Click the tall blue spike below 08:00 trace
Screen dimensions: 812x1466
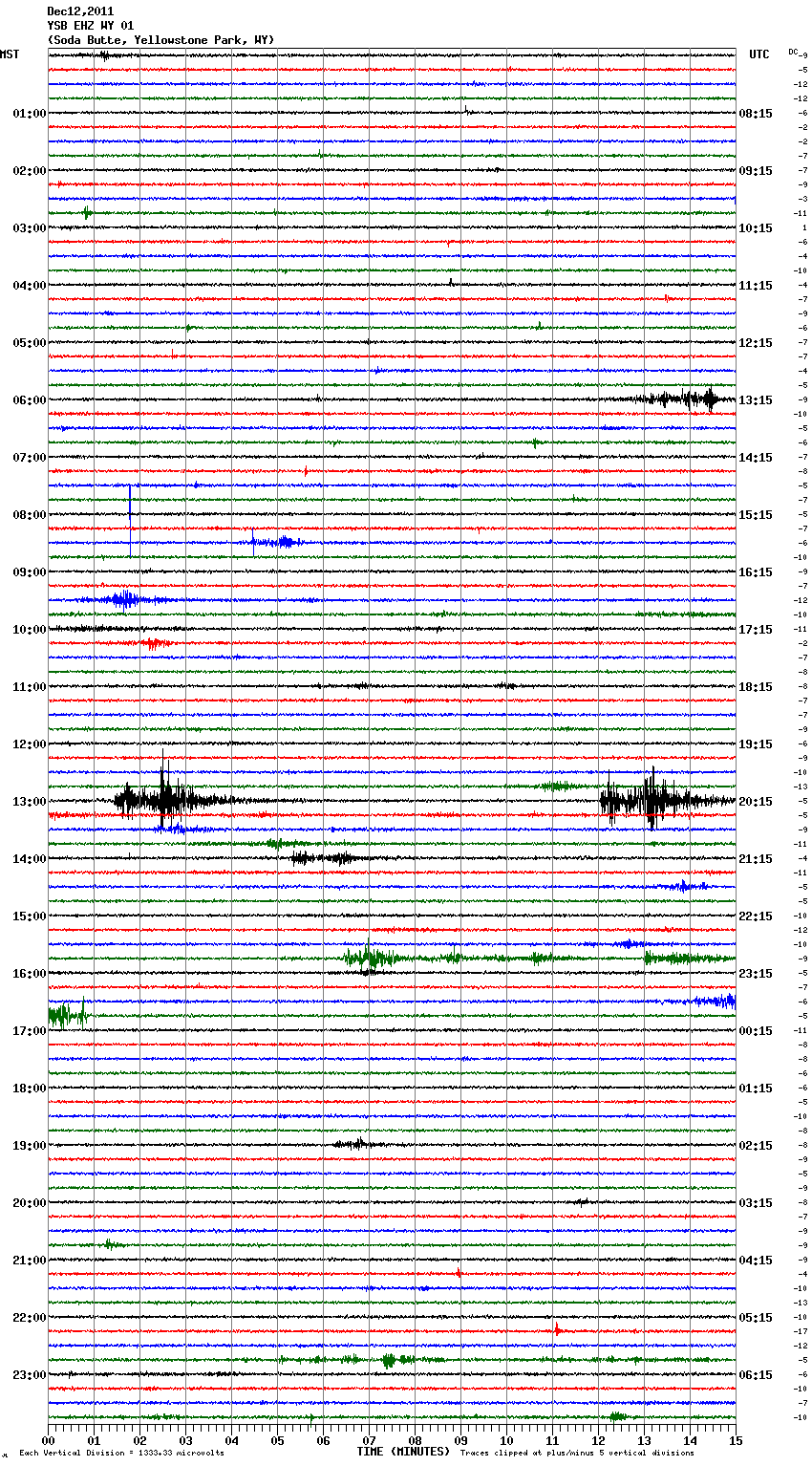pyautogui.click(x=131, y=521)
